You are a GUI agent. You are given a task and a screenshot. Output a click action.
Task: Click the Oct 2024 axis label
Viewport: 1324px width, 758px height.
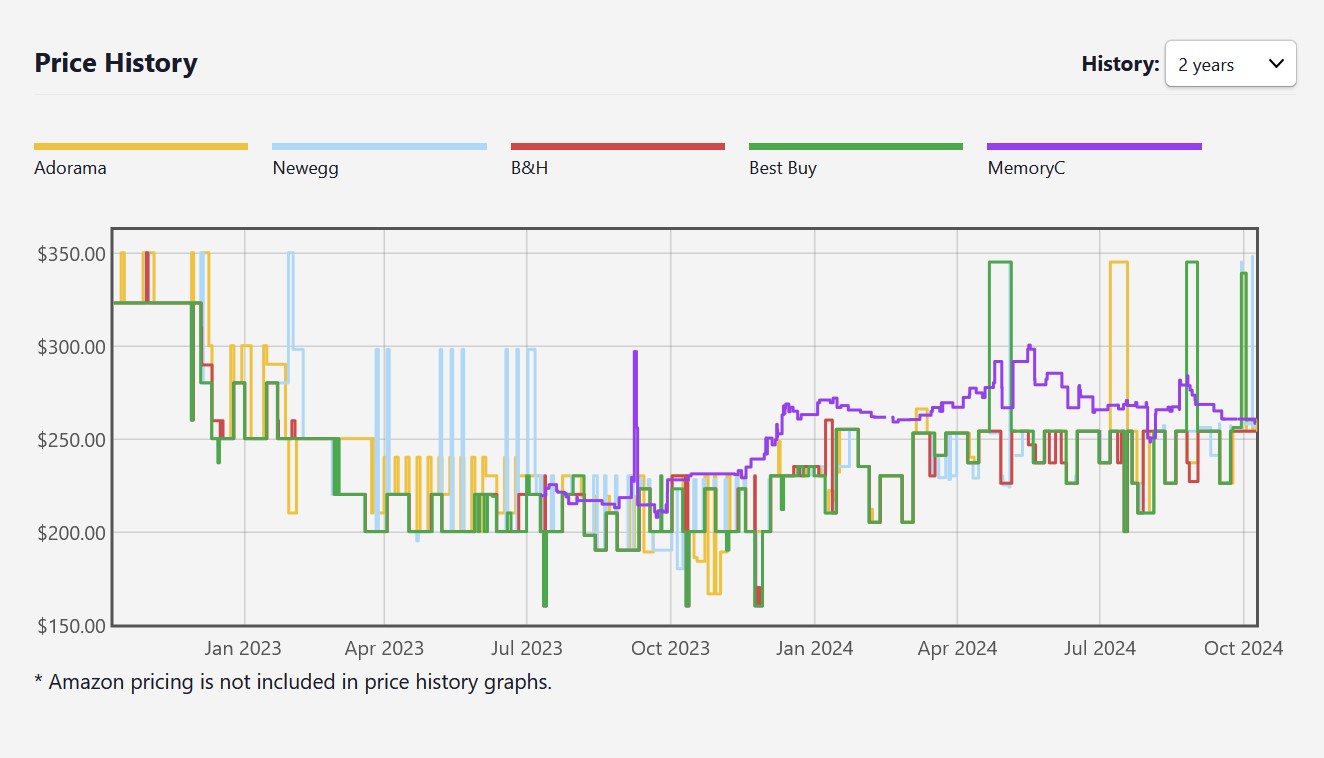pyautogui.click(x=1243, y=648)
